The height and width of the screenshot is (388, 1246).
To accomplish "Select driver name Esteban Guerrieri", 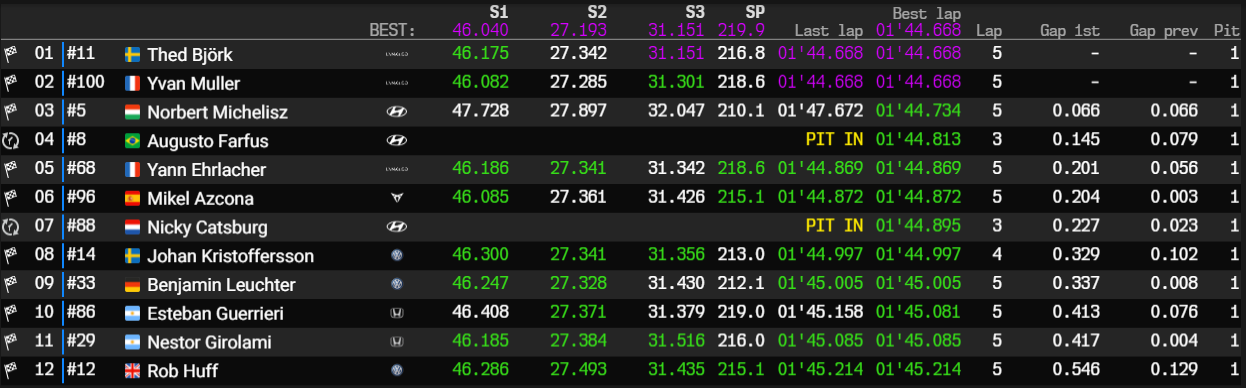I will 215,314.
